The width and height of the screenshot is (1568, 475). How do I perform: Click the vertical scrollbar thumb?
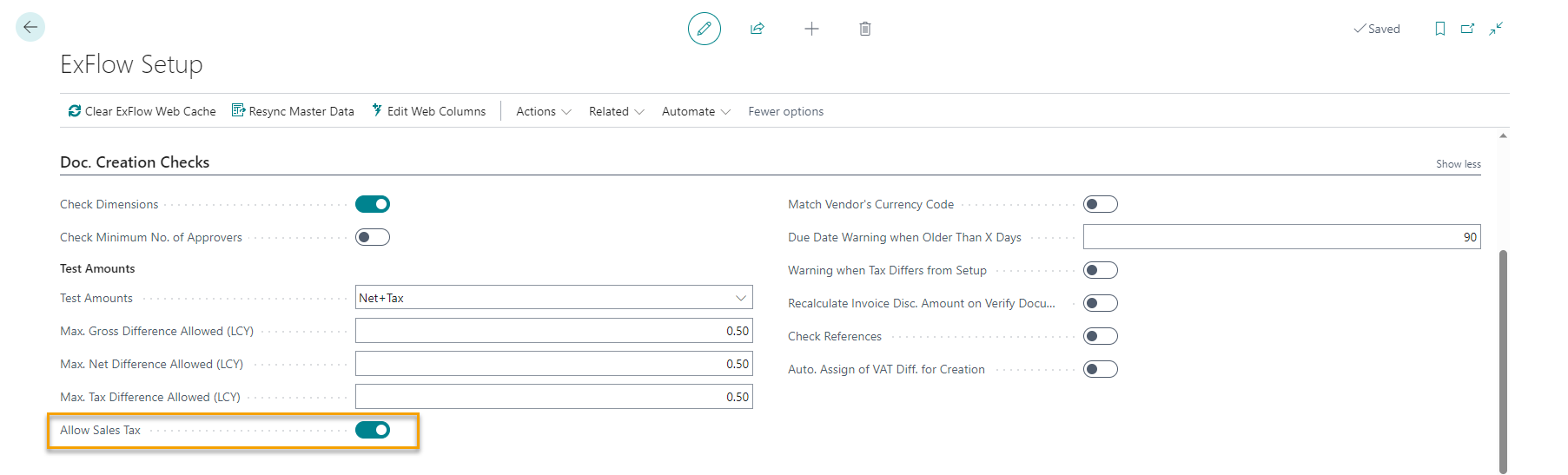(x=1503, y=360)
